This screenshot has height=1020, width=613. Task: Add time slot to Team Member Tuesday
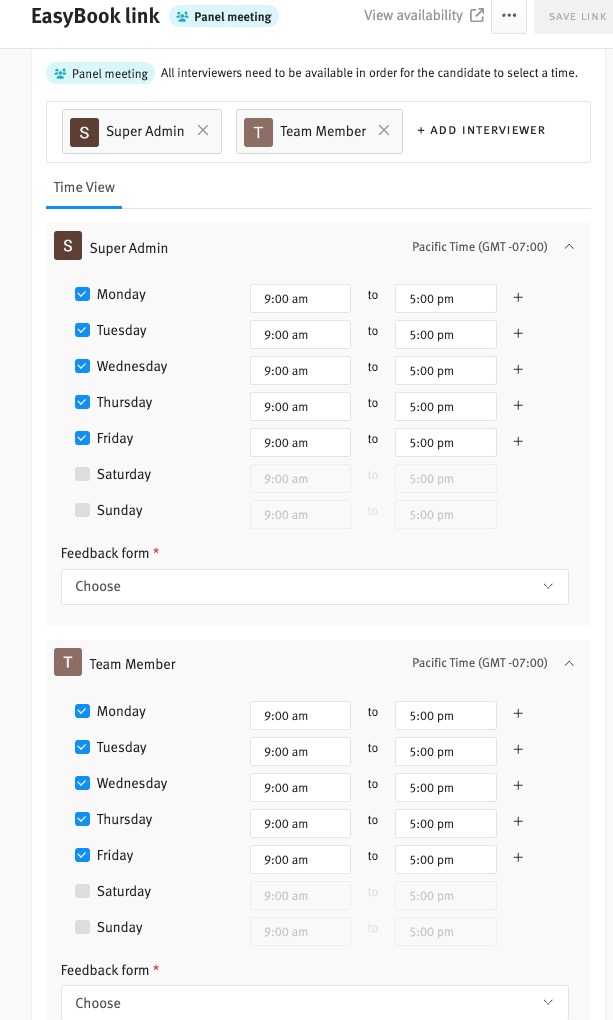(518, 749)
